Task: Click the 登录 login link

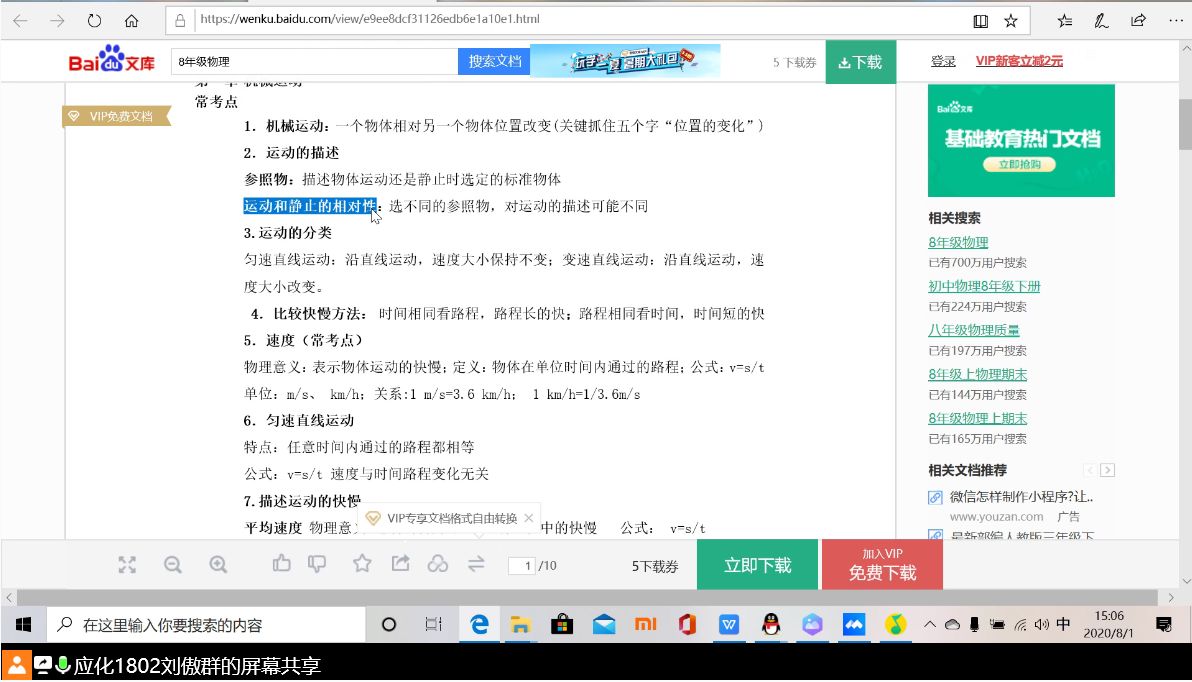Action: click(942, 61)
